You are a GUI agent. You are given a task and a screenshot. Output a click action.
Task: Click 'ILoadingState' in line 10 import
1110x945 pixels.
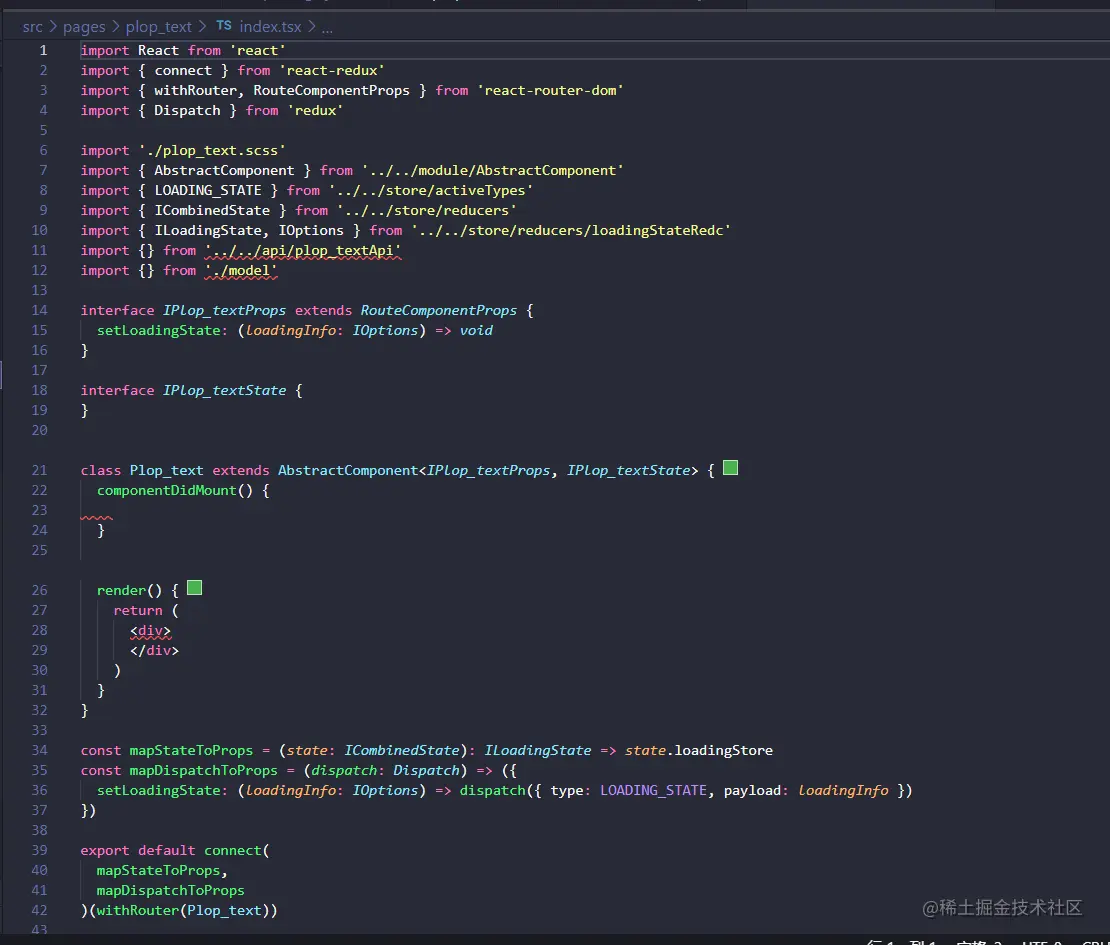210,231
